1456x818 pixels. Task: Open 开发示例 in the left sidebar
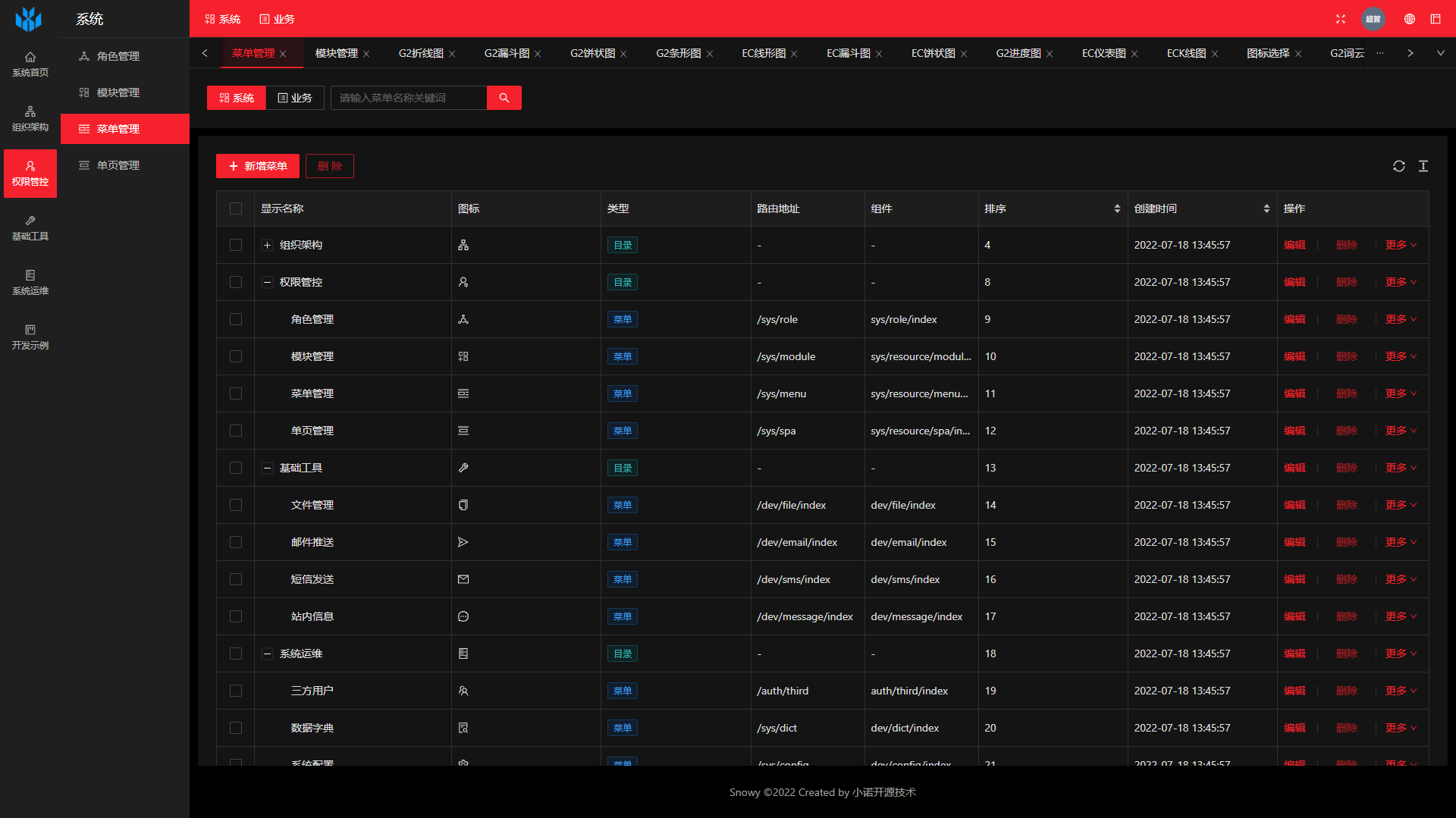pos(30,337)
